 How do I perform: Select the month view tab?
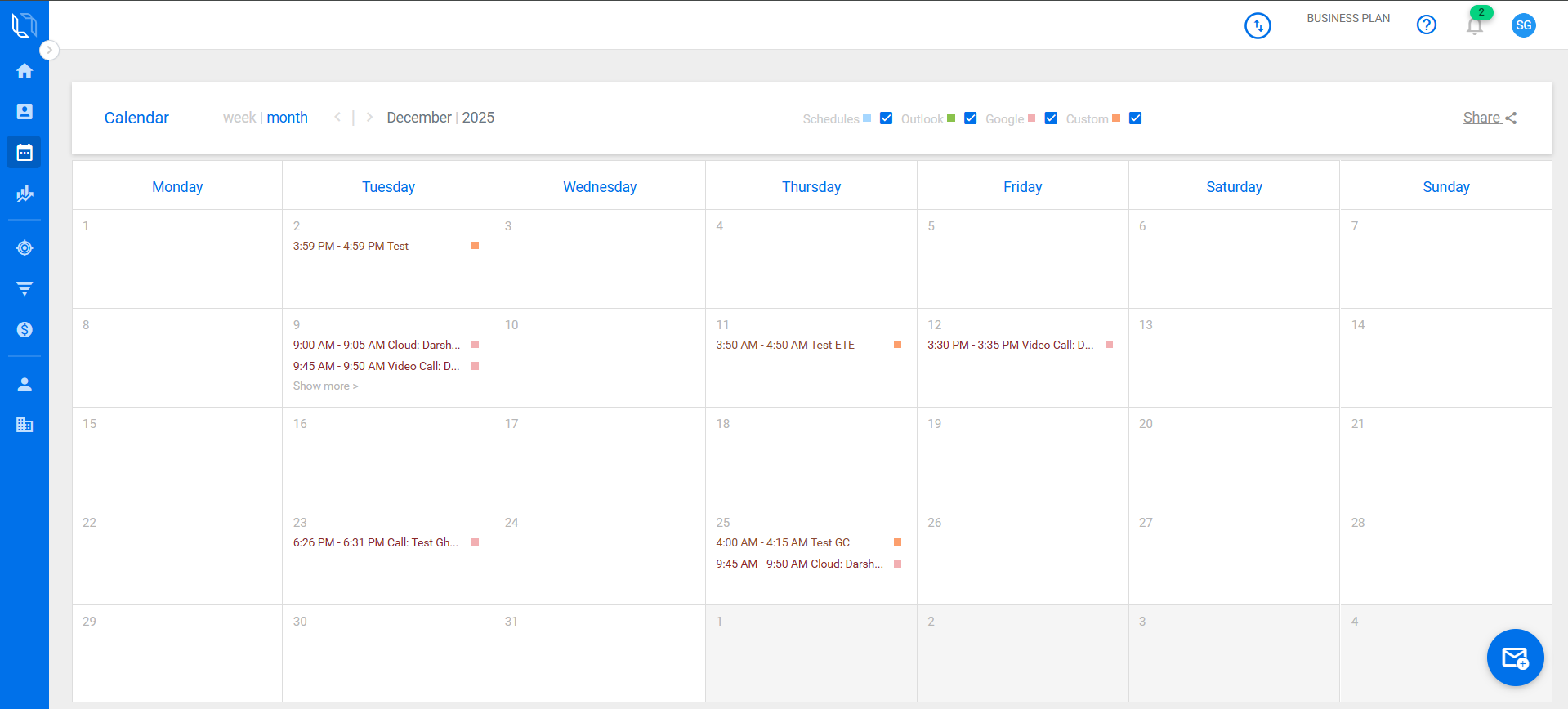click(x=287, y=118)
